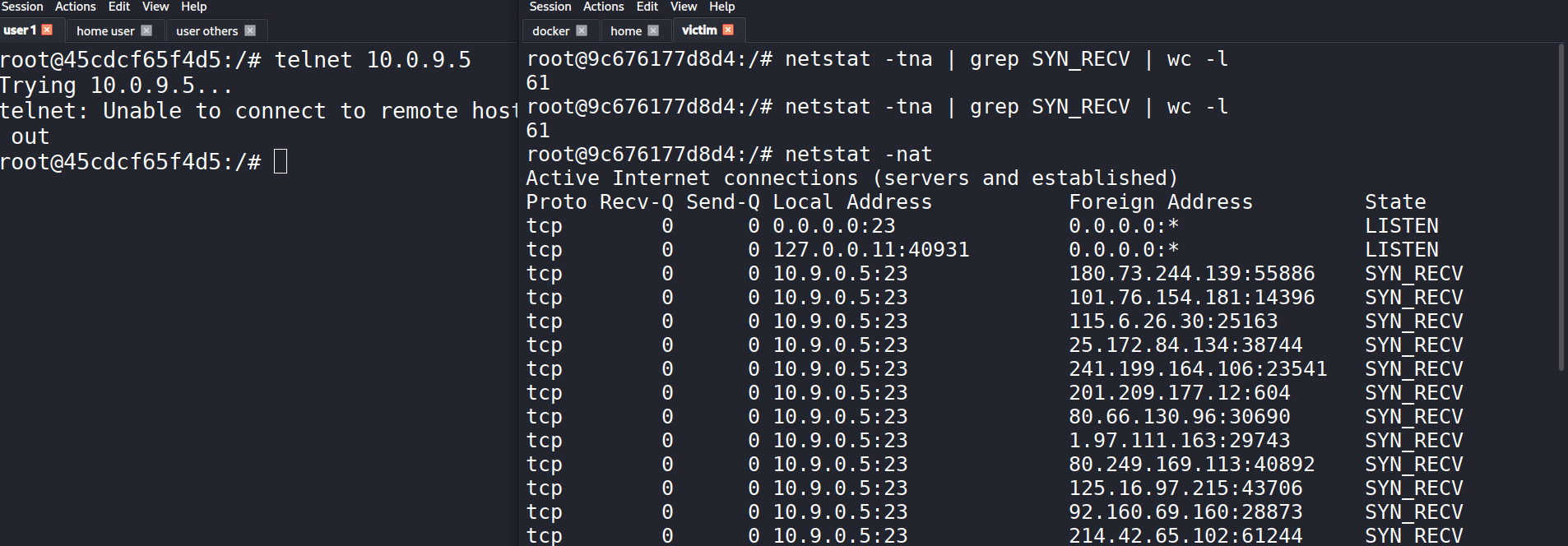Close the home user tab
This screenshot has height=546, width=1568.
pyautogui.click(x=146, y=30)
